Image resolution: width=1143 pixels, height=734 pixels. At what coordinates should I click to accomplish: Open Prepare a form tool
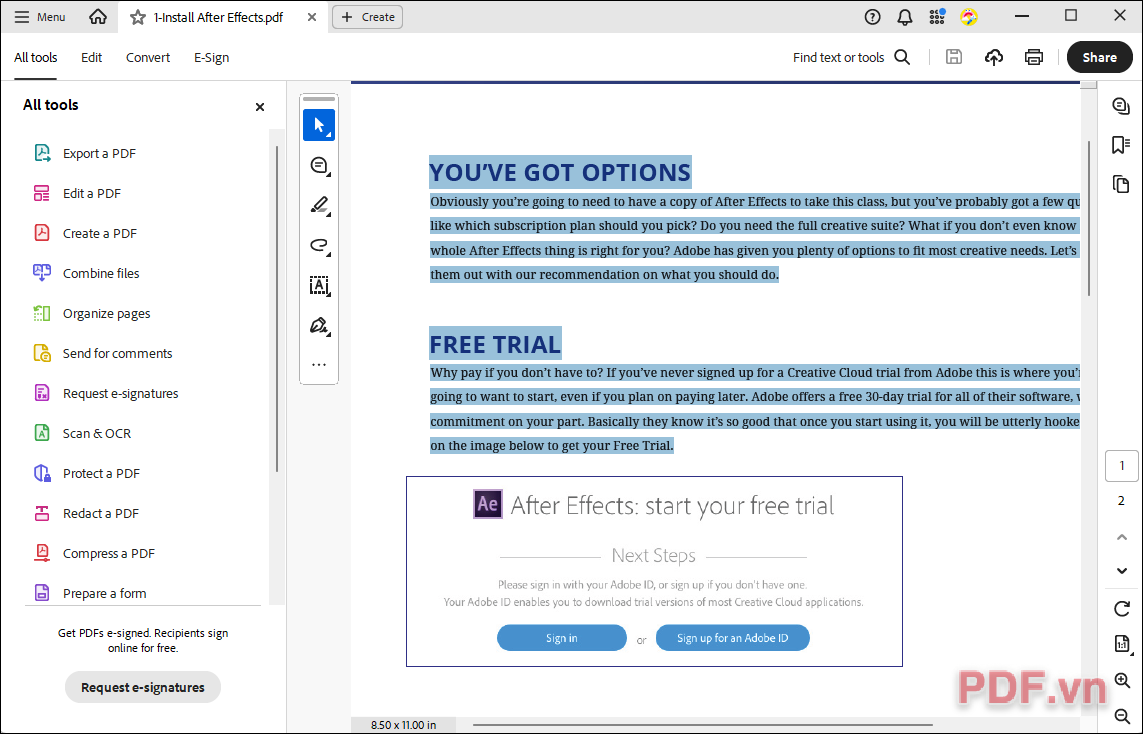click(x=90, y=593)
